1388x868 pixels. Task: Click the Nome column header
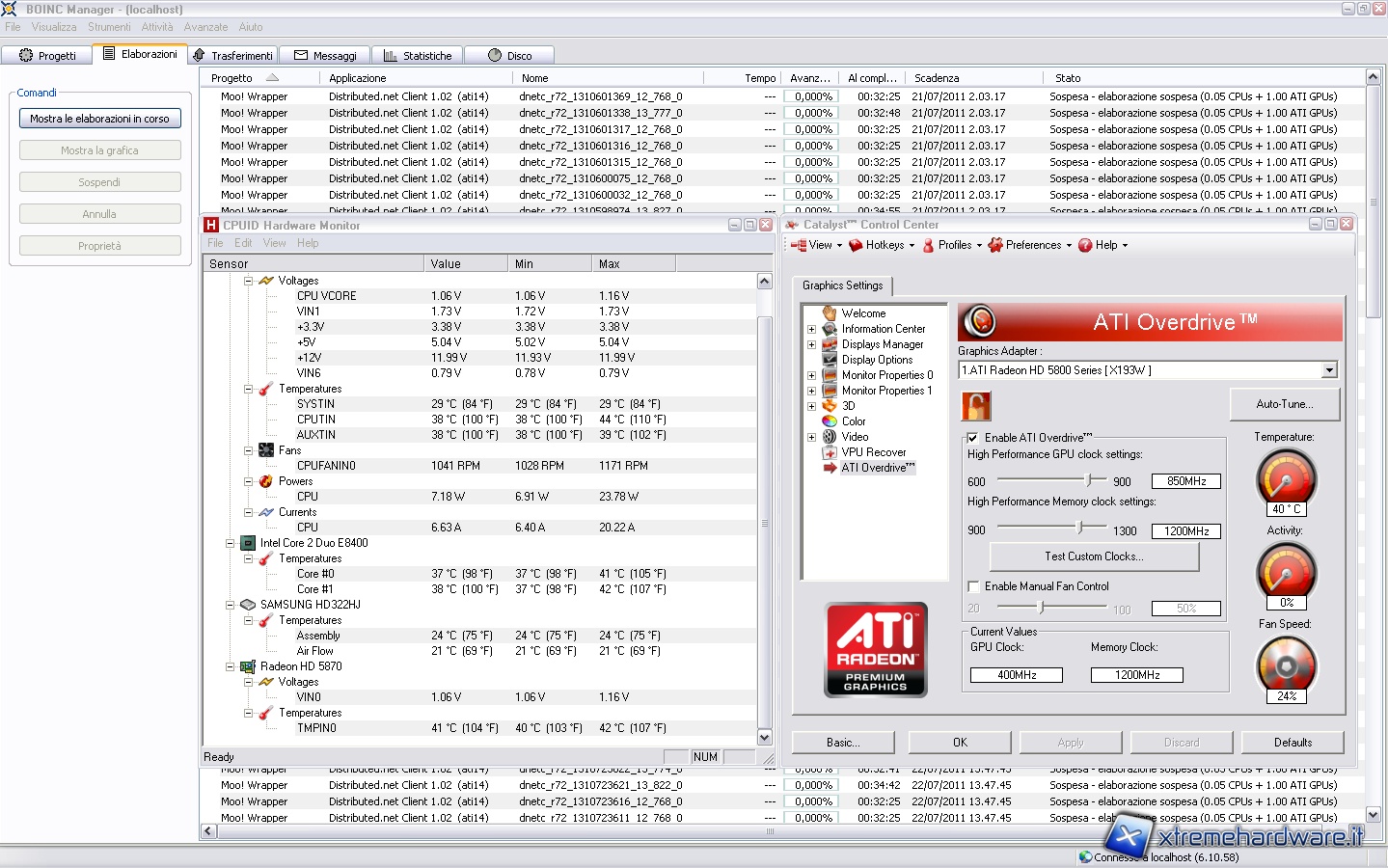(535, 78)
